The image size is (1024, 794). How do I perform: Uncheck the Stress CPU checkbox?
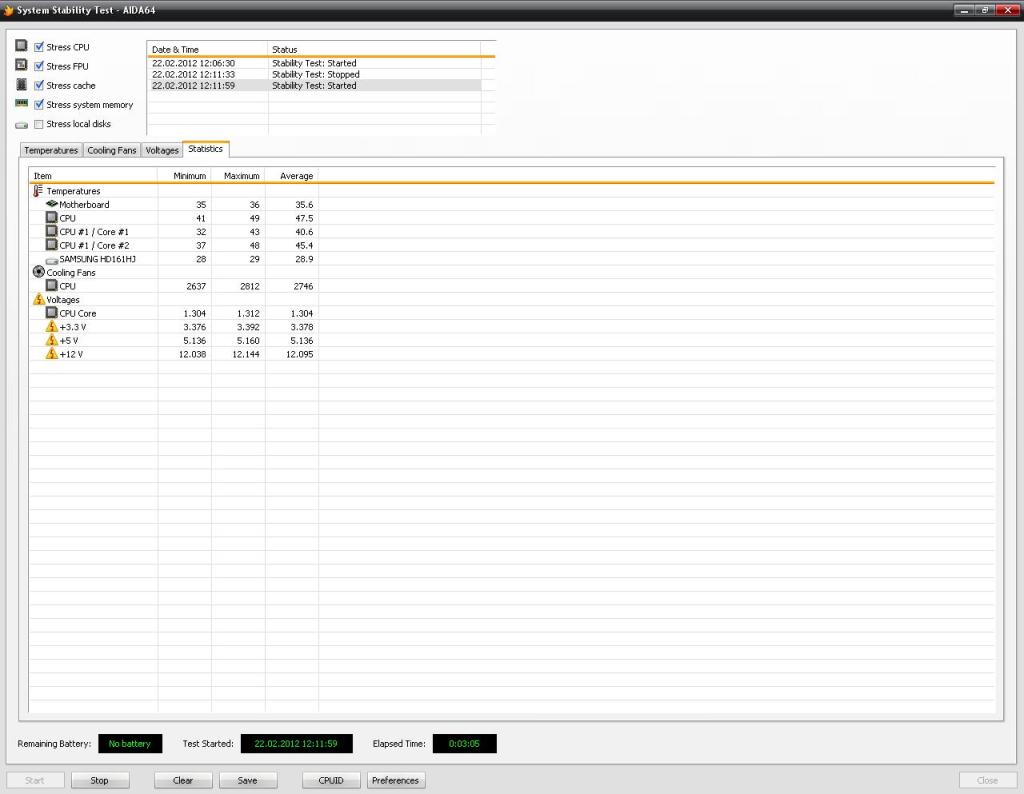[x=39, y=47]
